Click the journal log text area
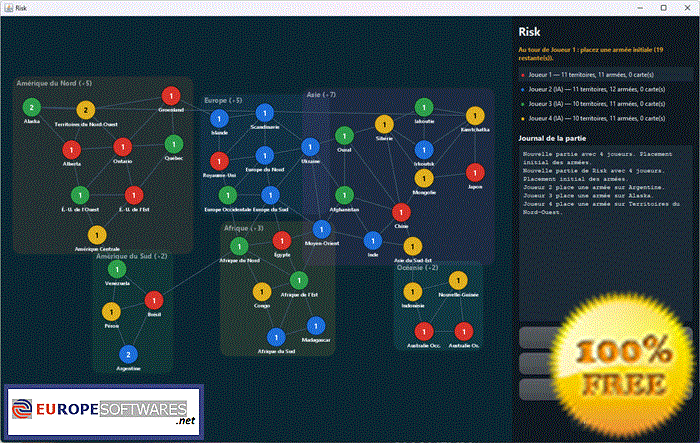This screenshot has height=443, width=700. click(605, 232)
